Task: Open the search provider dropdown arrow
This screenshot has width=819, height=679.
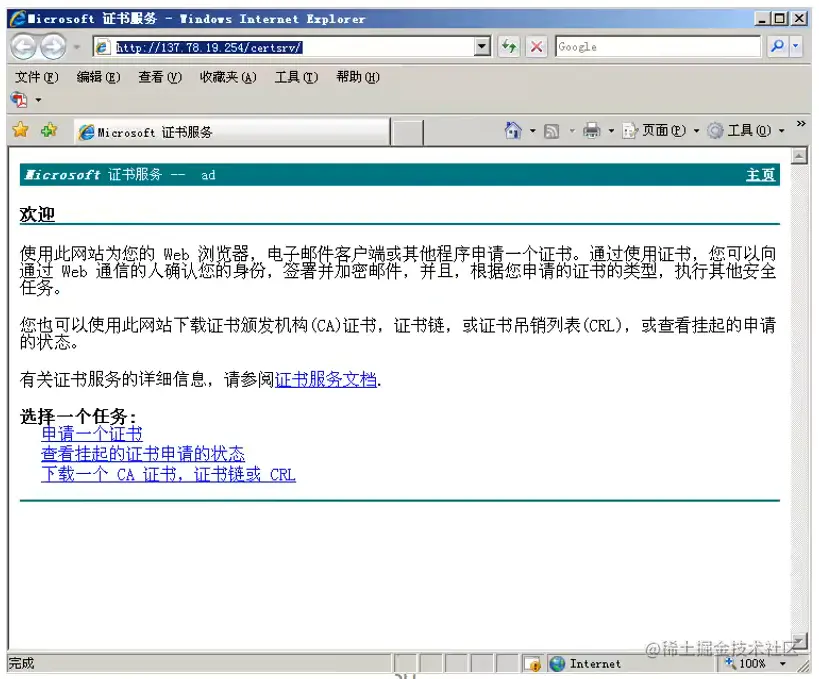Action: [795, 46]
